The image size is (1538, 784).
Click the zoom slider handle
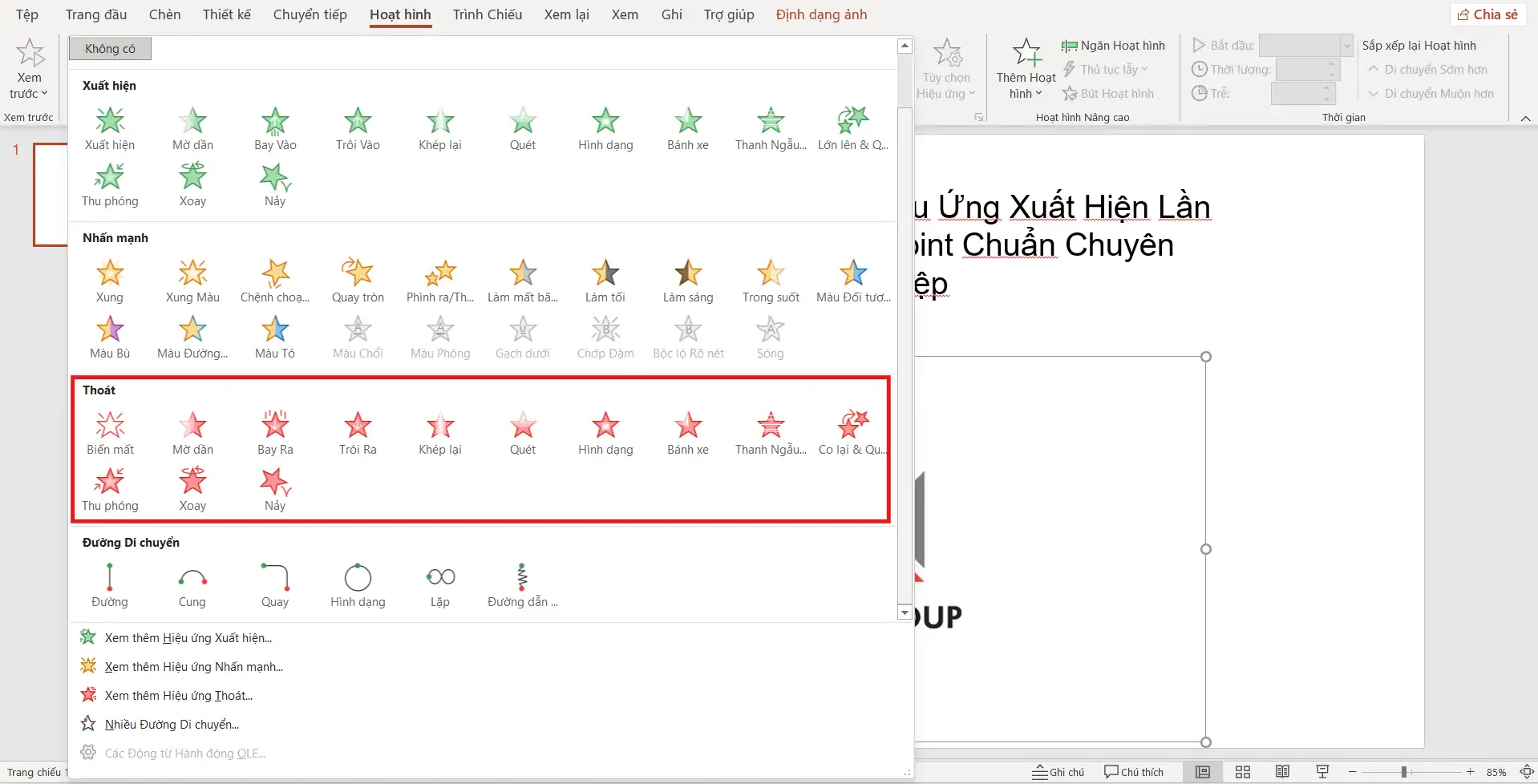1404,772
